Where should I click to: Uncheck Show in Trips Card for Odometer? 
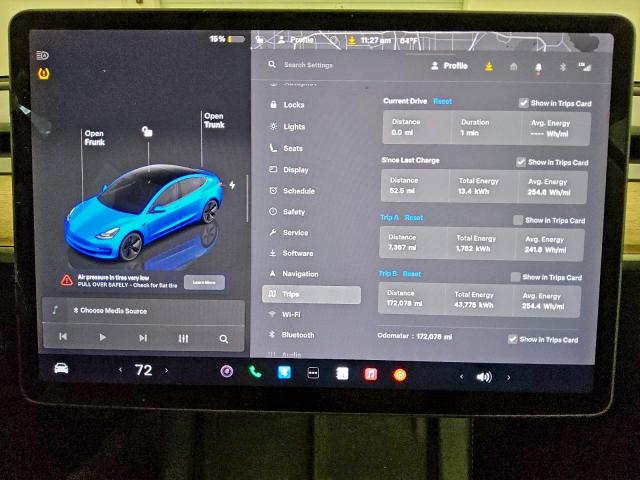[x=512, y=339]
